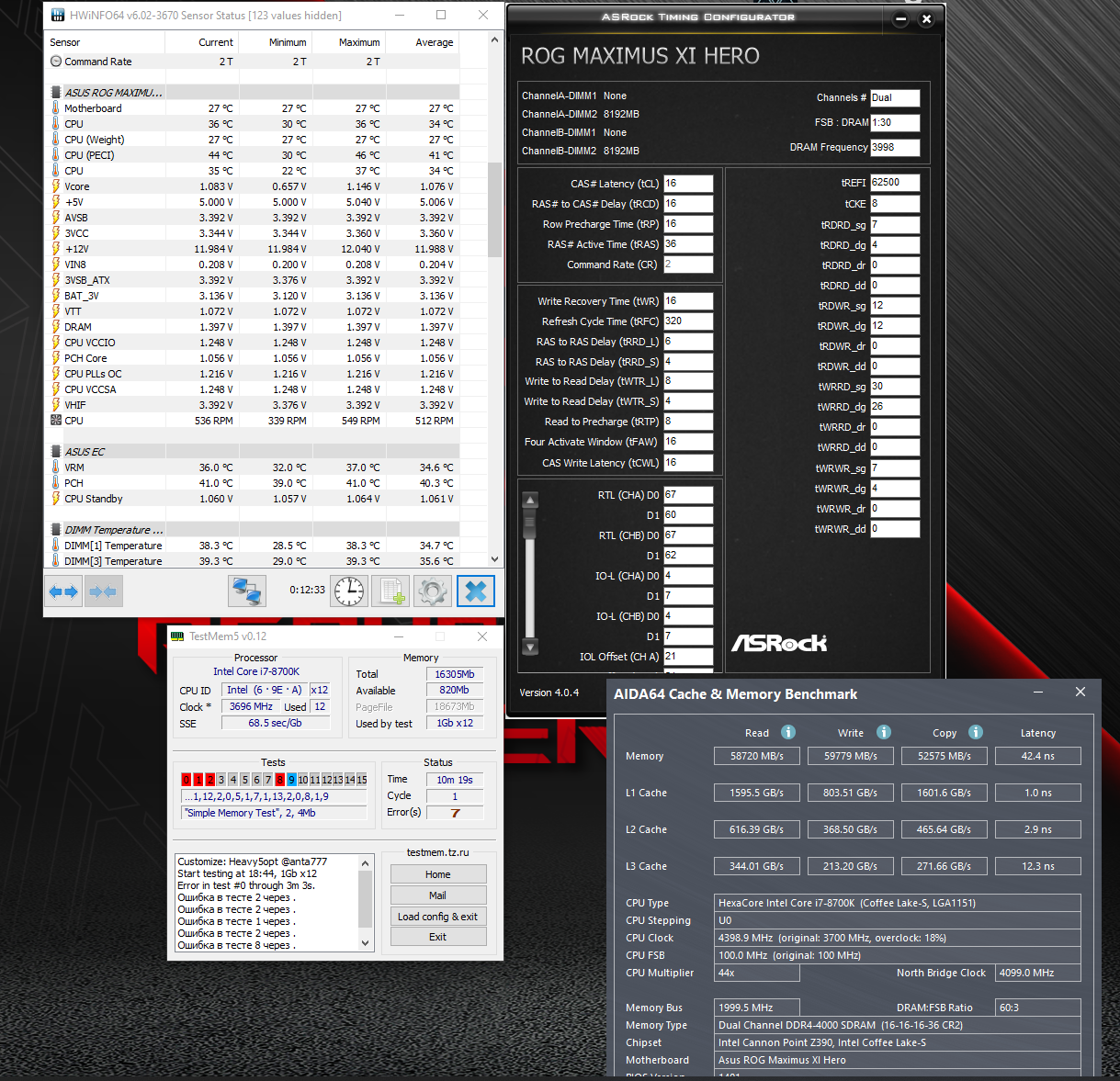Screen dimensions: 1120x1081
Task: Click the Channels # field showing Dual
Action: coord(895,97)
